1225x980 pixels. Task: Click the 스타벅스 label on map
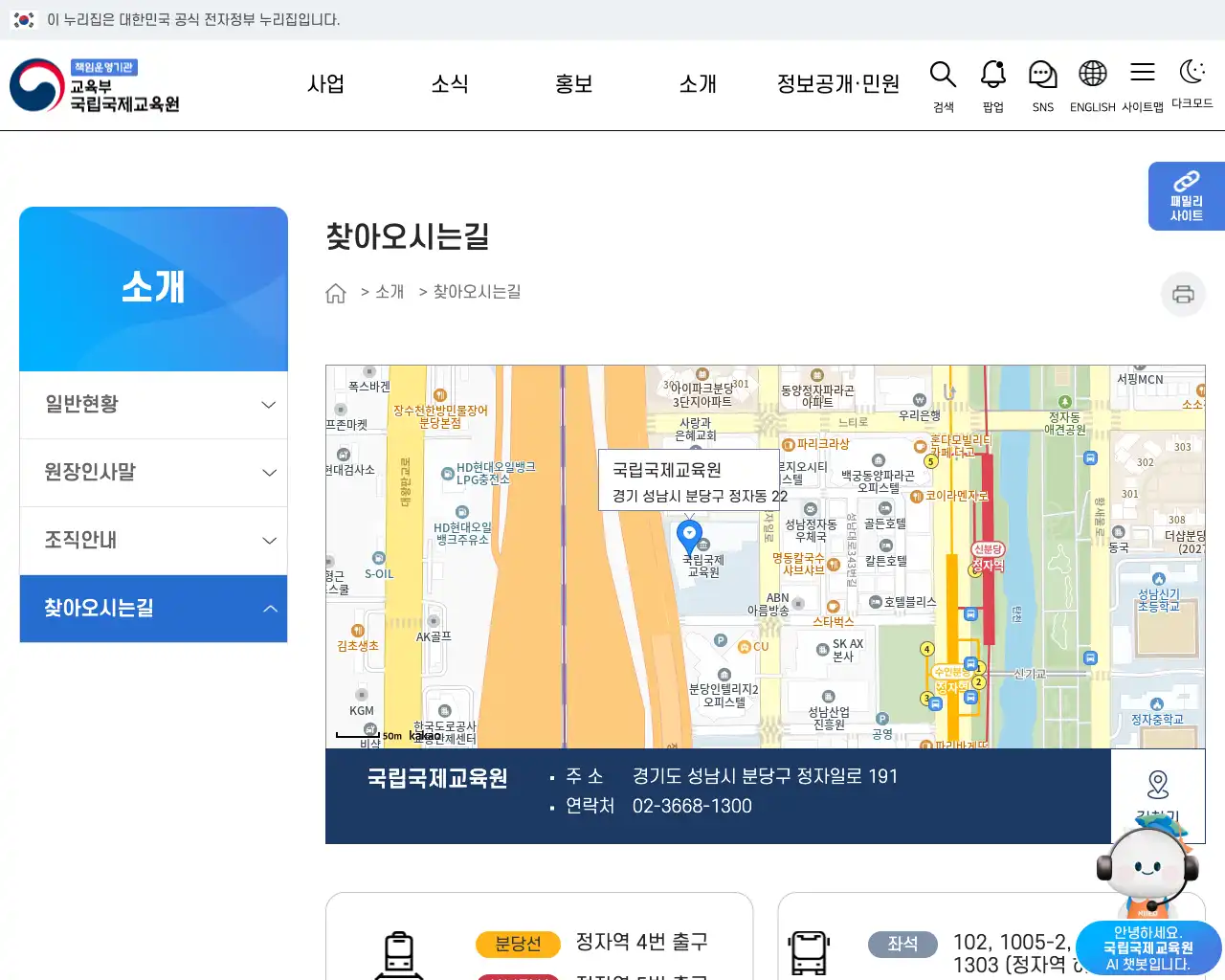tap(833, 621)
